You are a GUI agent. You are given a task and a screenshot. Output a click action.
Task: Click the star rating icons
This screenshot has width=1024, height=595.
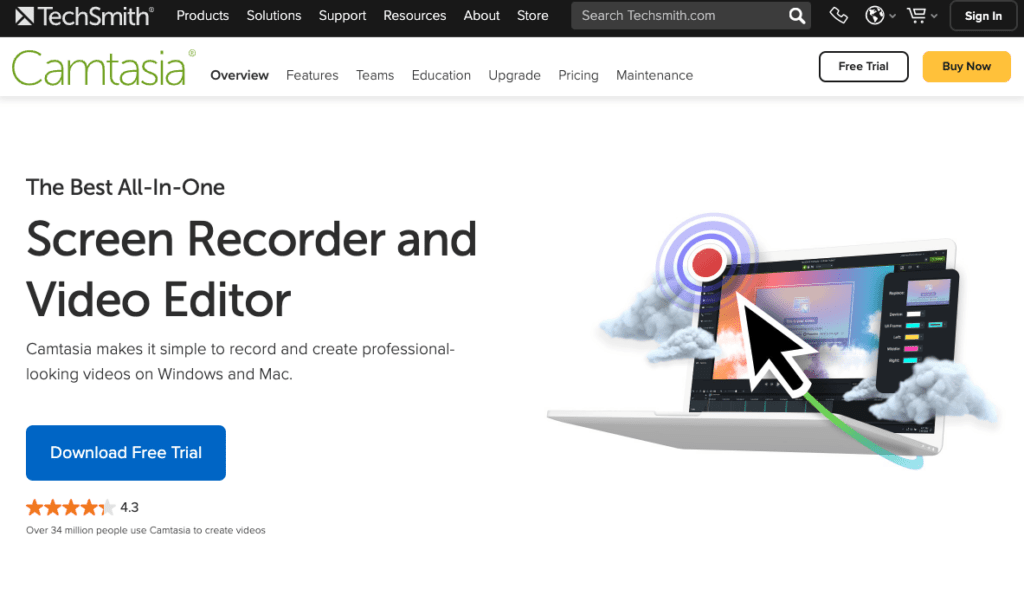tap(71, 507)
